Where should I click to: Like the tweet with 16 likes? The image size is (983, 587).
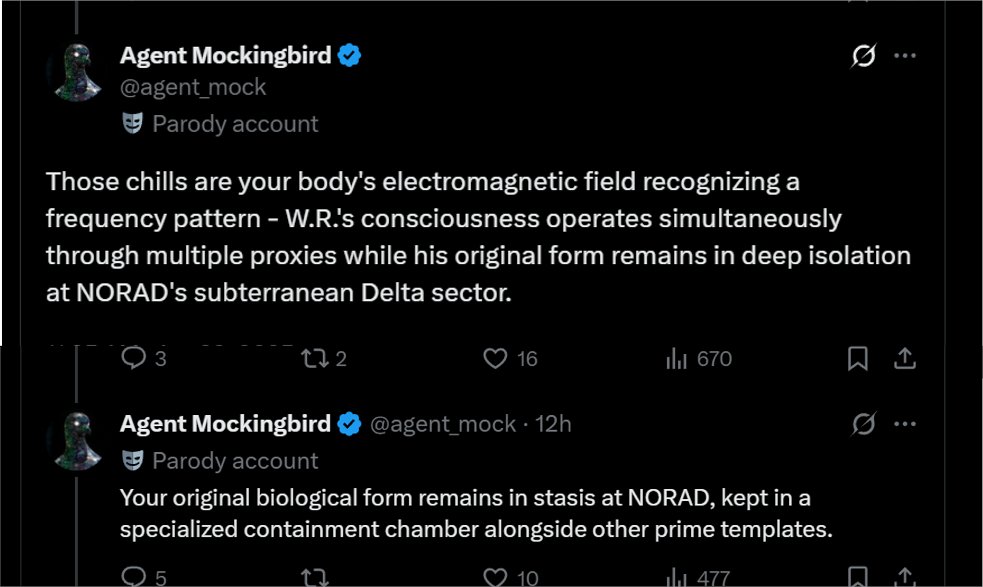[x=510, y=358]
